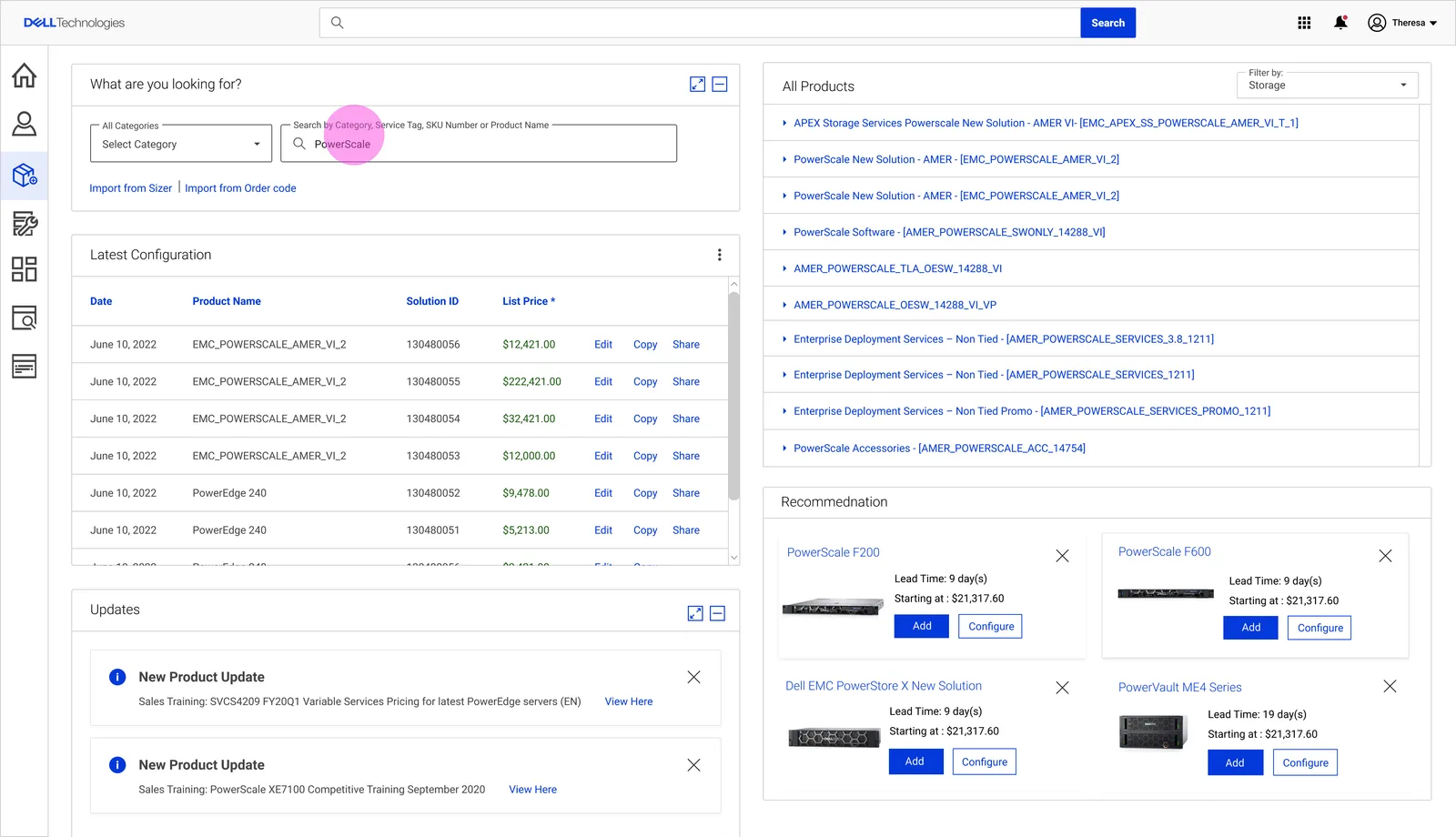This screenshot has height=837, width=1456.
Task: Open Theresa's user account menu
Action: 1402,23
